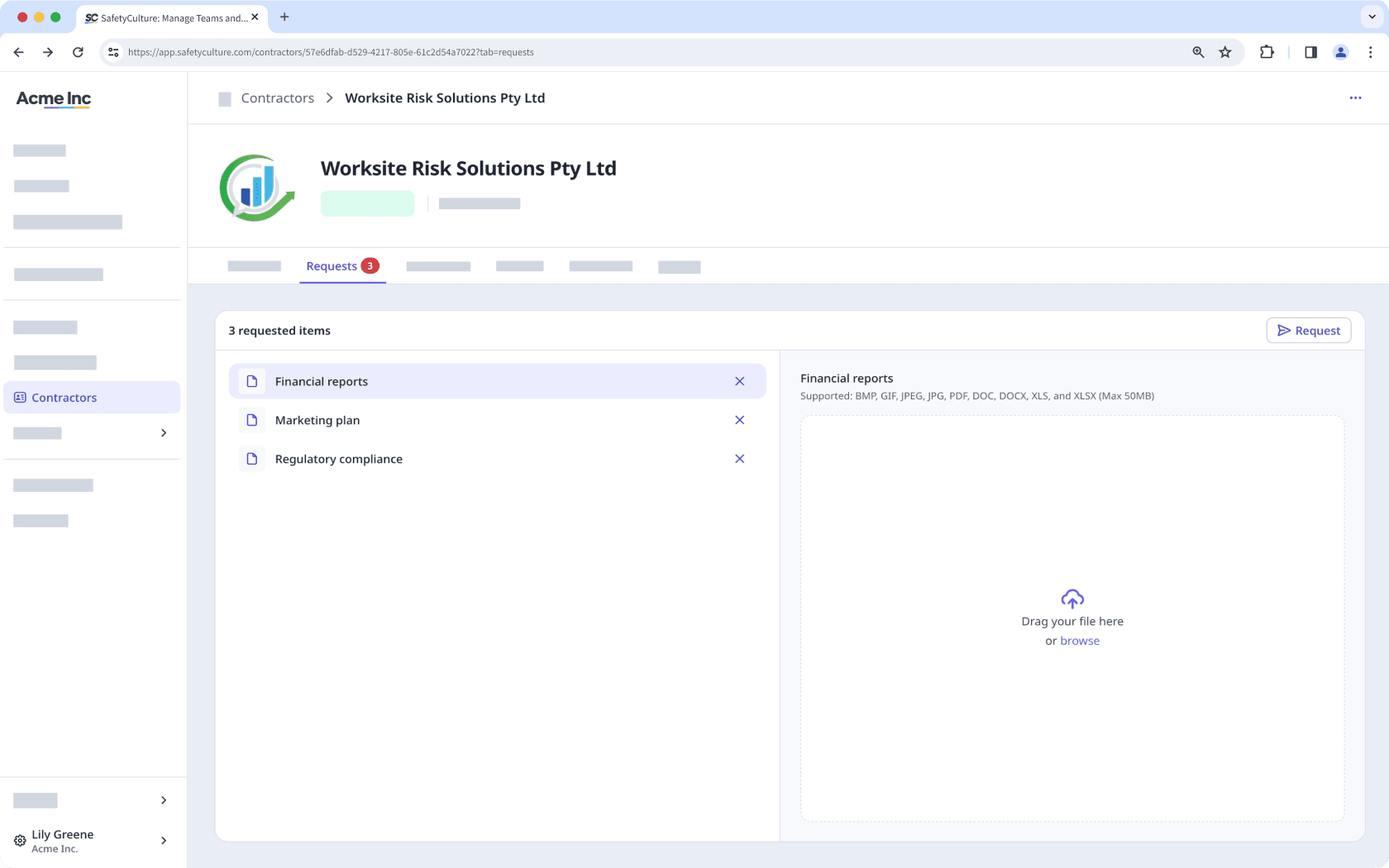
Task: Remove the Regulatory compliance request
Action: tap(740, 459)
